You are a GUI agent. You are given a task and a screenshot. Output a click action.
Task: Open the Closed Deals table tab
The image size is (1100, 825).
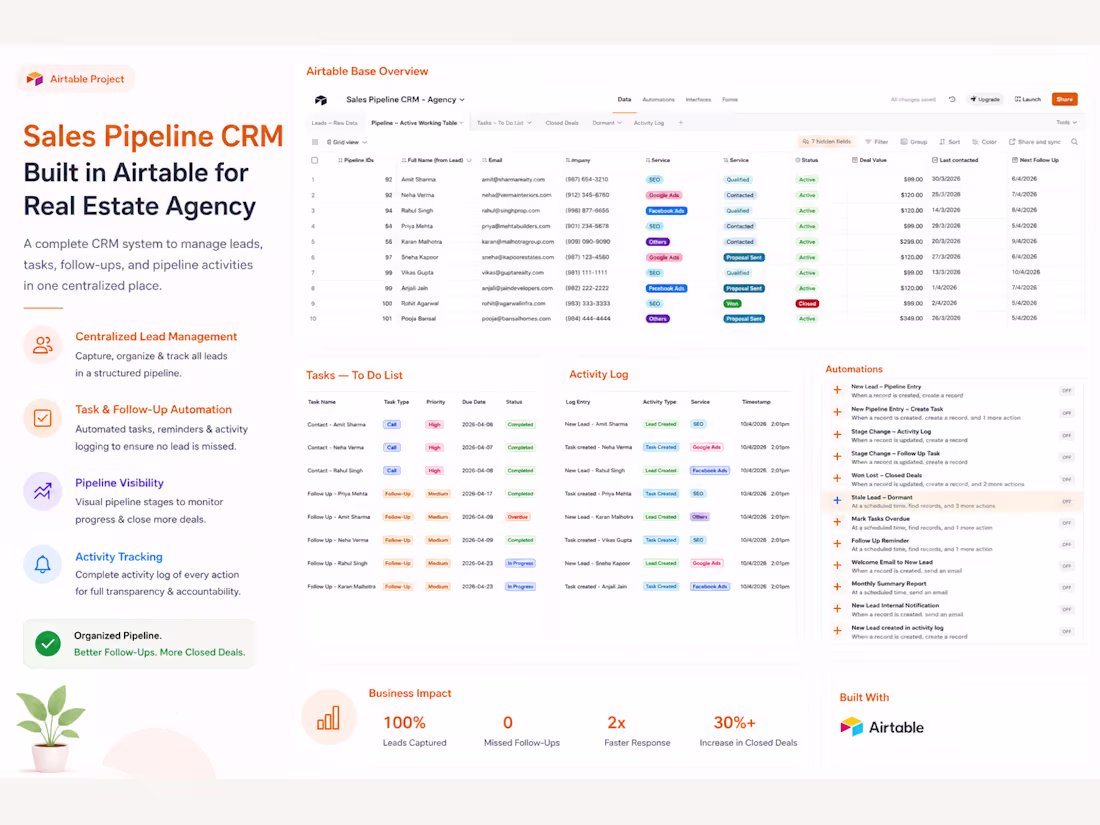pyautogui.click(x=562, y=123)
